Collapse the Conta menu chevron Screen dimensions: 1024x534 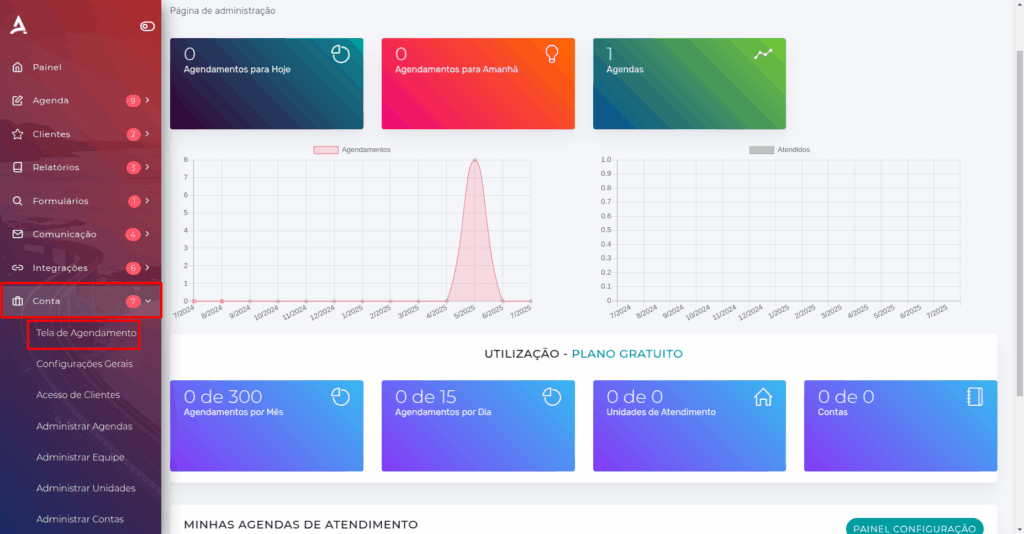pos(148,301)
